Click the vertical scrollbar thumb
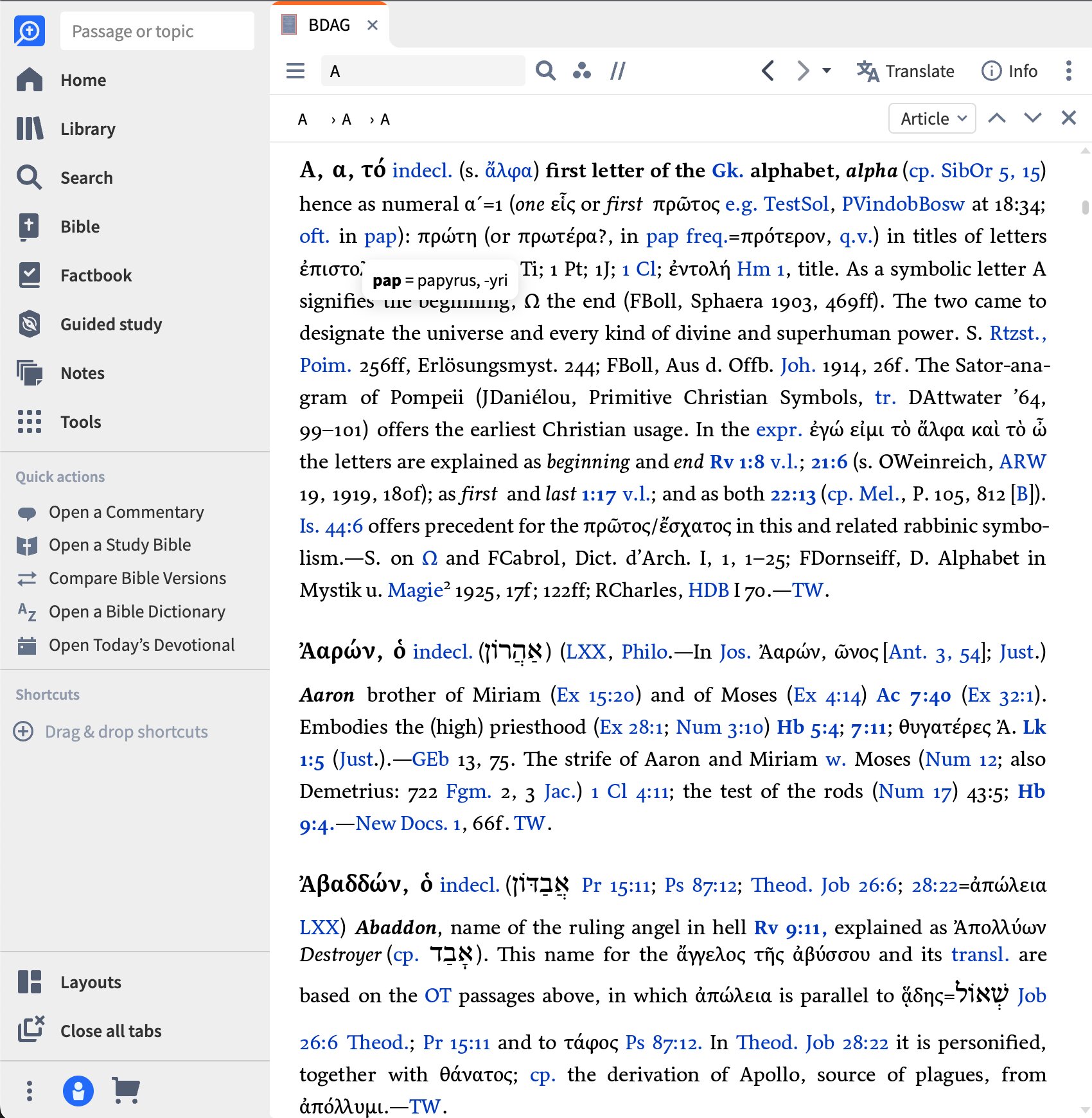Viewport: 1092px width, 1118px height. click(1085, 207)
